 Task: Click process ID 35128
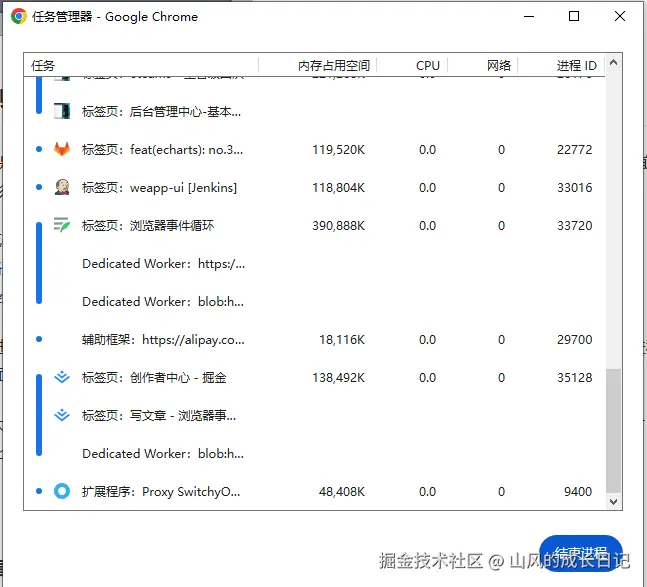pos(574,377)
